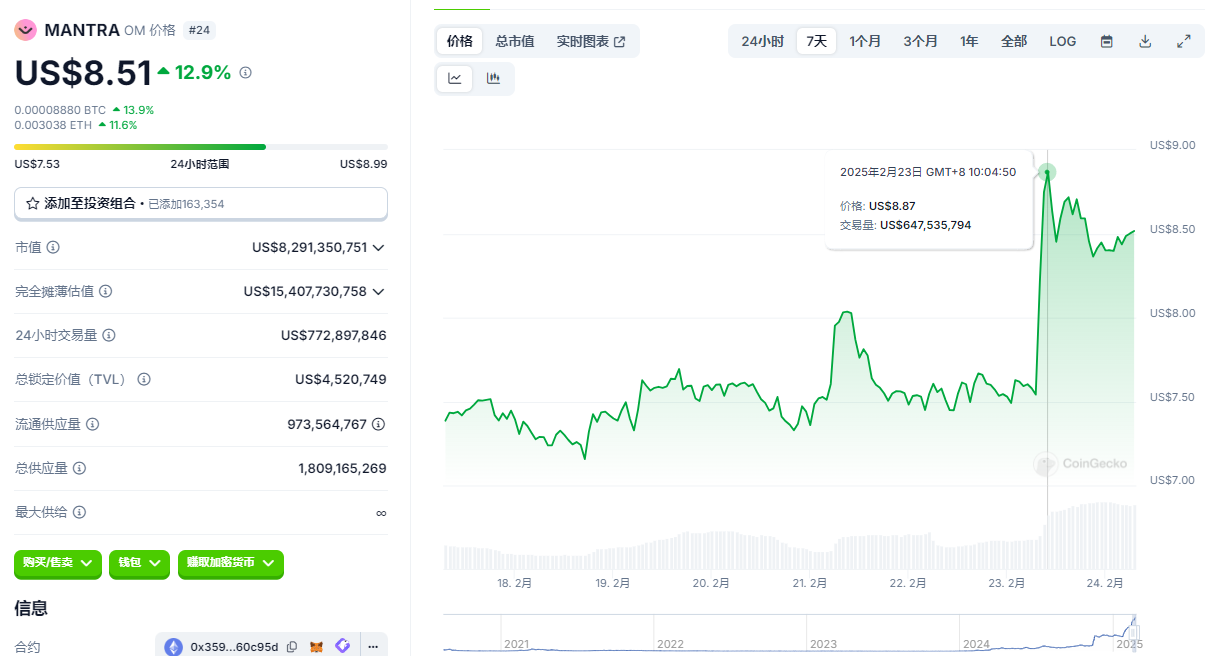This screenshot has height=656, width=1210.
Task: Select the line chart view icon
Action: [455, 79]
